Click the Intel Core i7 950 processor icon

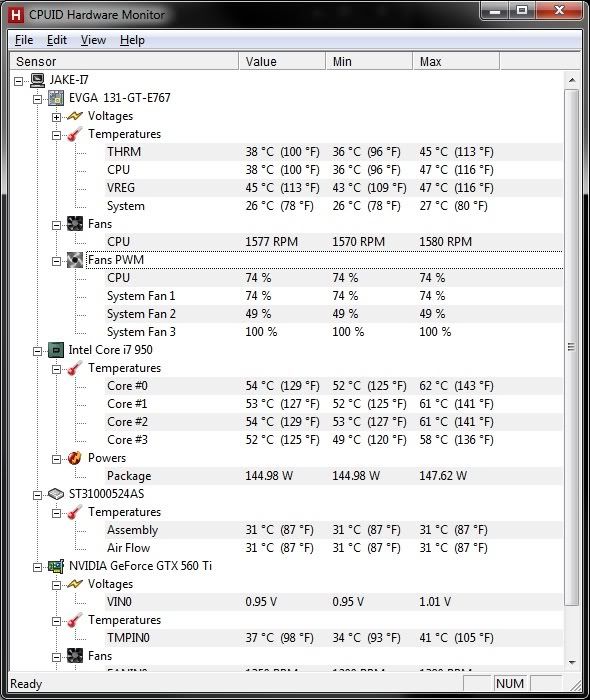(56, 350)
